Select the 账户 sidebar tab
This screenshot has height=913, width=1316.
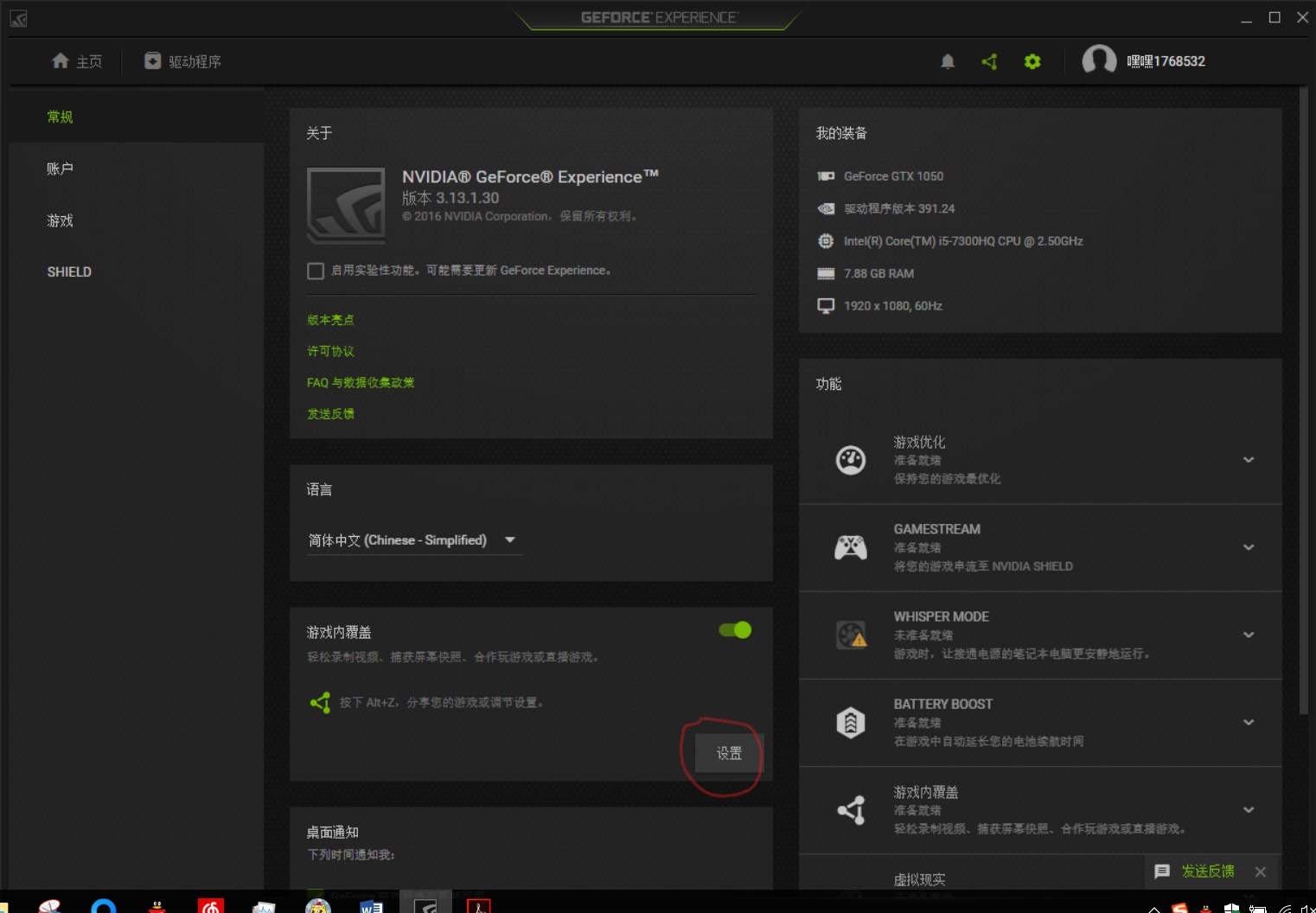click(61, 169)
